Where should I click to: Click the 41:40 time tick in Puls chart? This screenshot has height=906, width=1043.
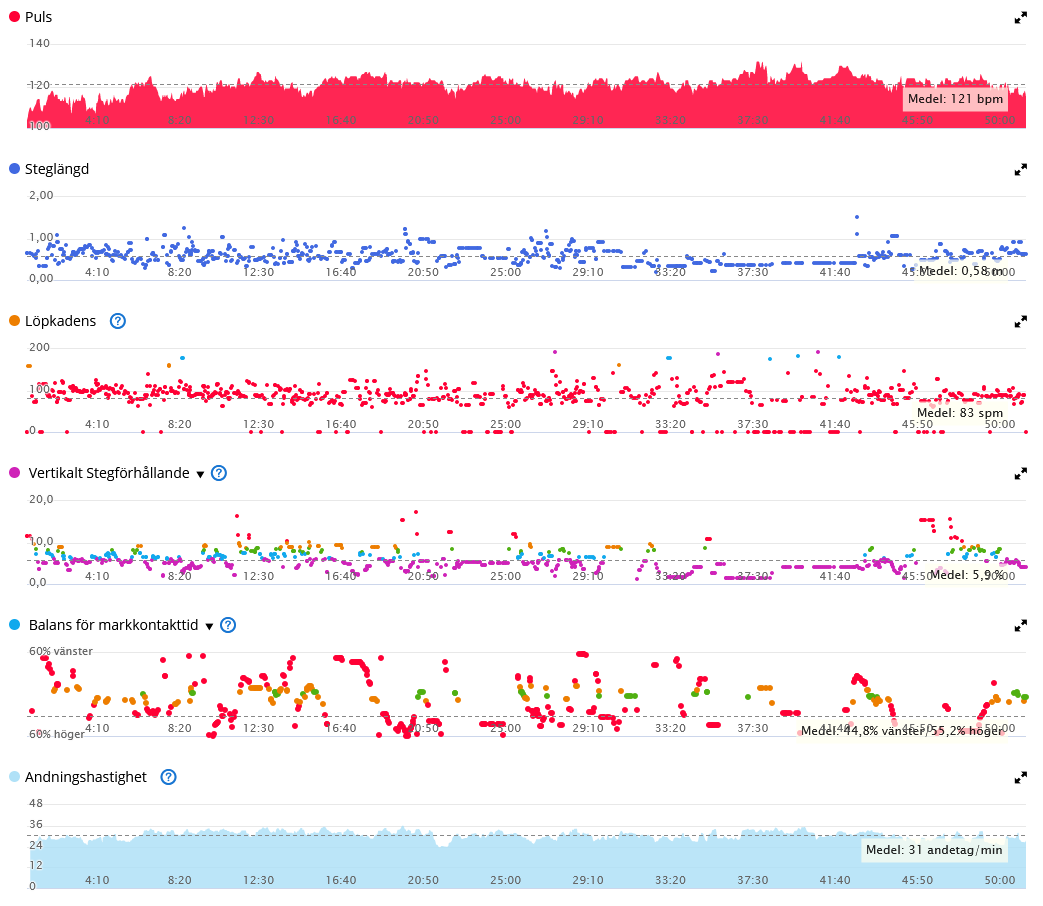pos(835,120)
